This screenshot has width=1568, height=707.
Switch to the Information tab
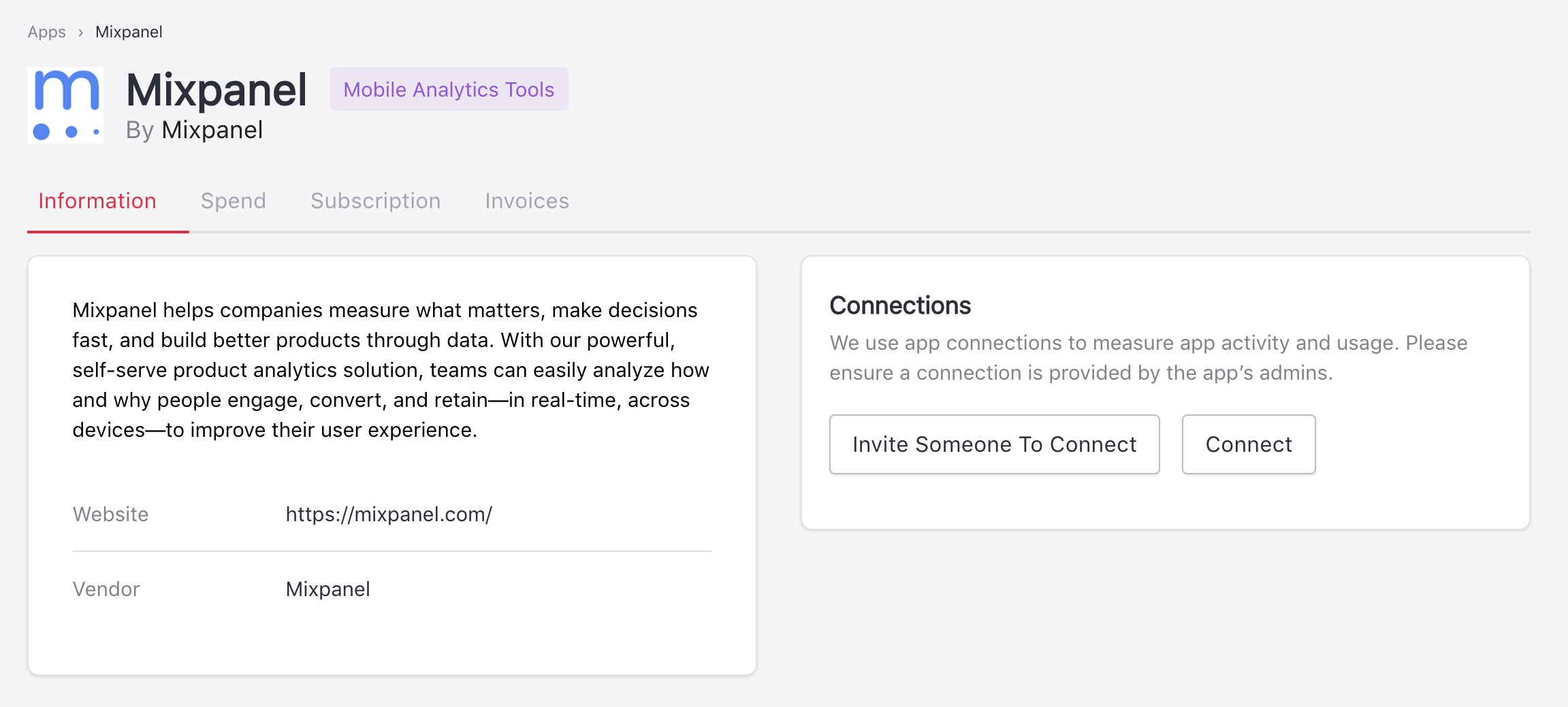click(97, 201)
